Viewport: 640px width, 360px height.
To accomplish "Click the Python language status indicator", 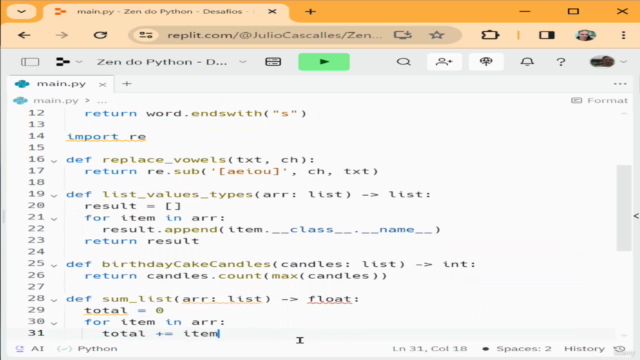I will (x=87, y=349).
